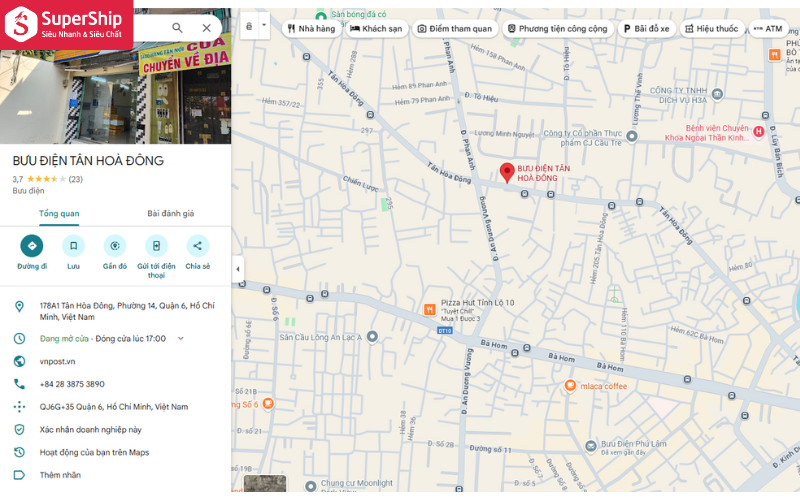800x500 pixels.
Task: Filter map by Phương tiện công cộng
Action: tap(558, 29)
